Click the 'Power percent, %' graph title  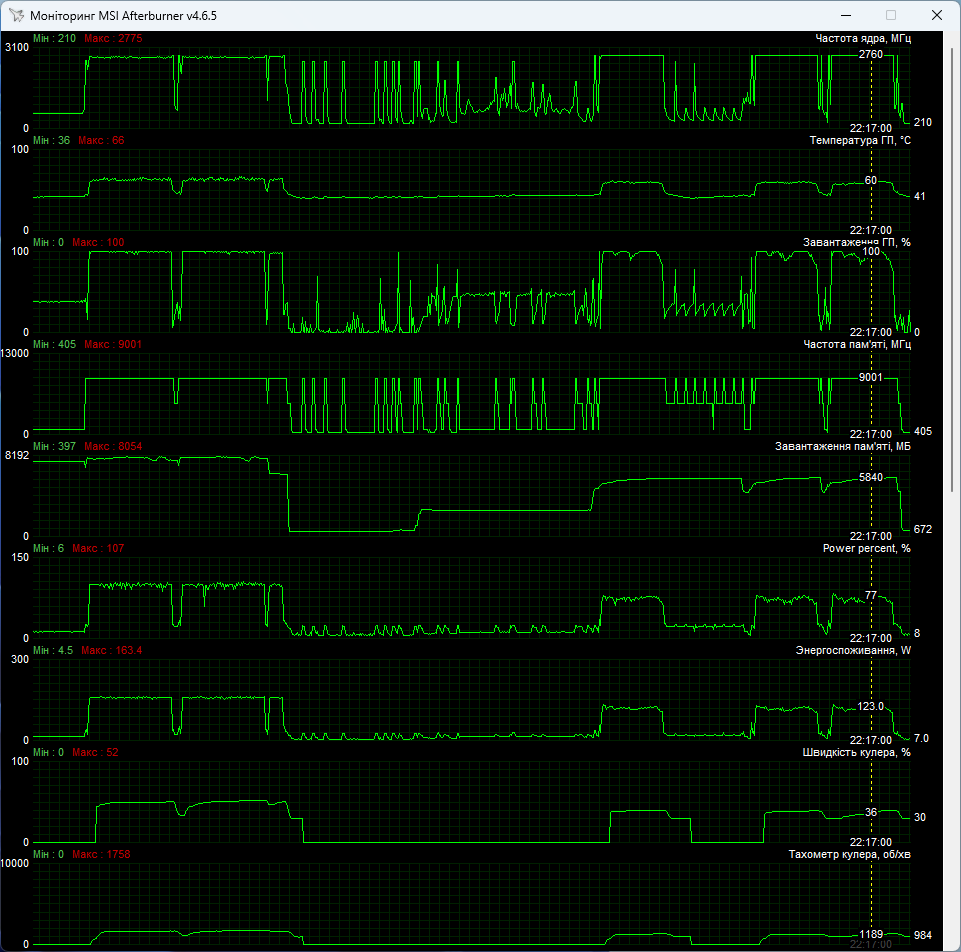(x=867, y=548)
